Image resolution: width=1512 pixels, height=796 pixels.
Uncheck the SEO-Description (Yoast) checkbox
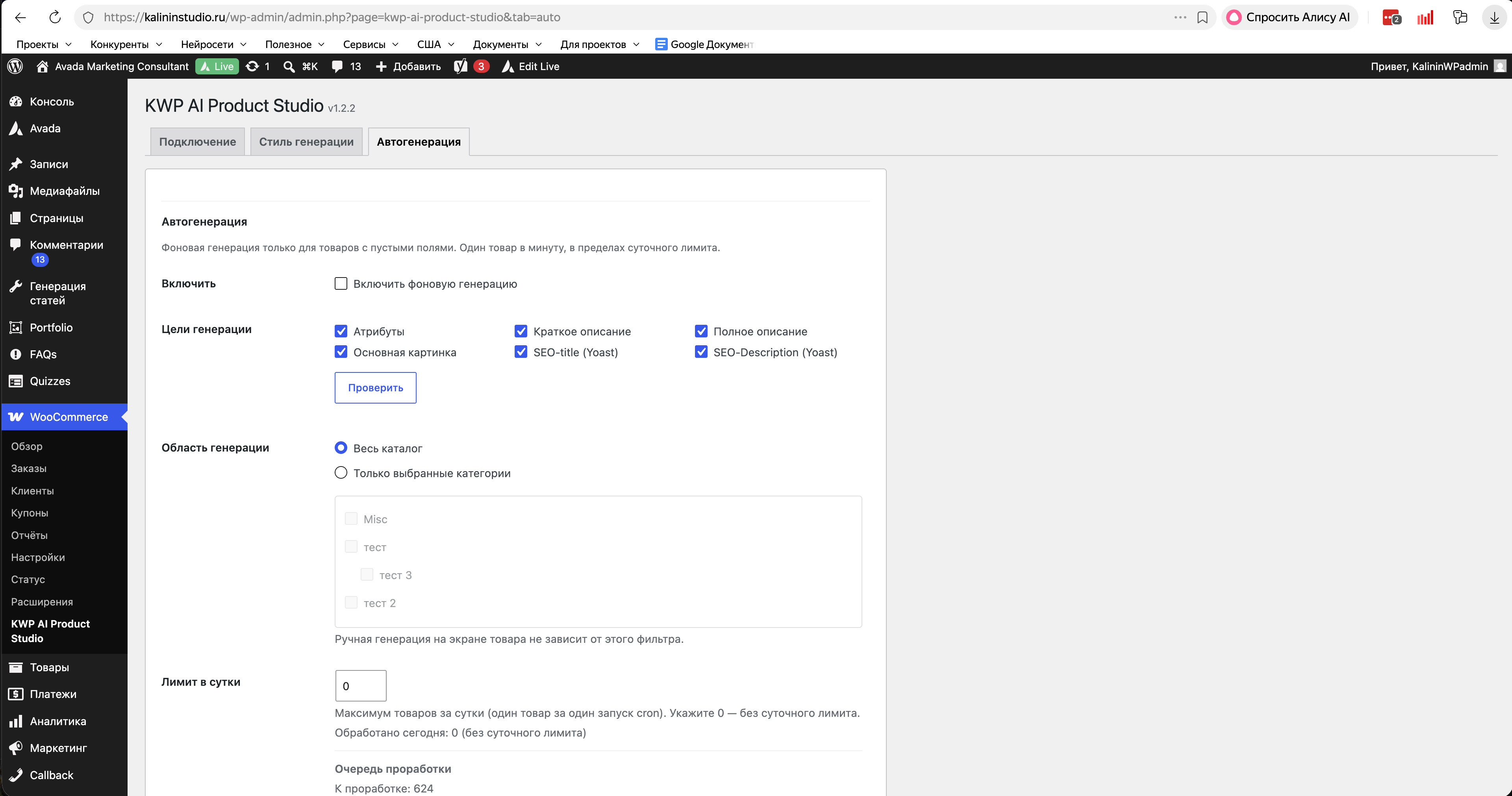coord(701,352)
